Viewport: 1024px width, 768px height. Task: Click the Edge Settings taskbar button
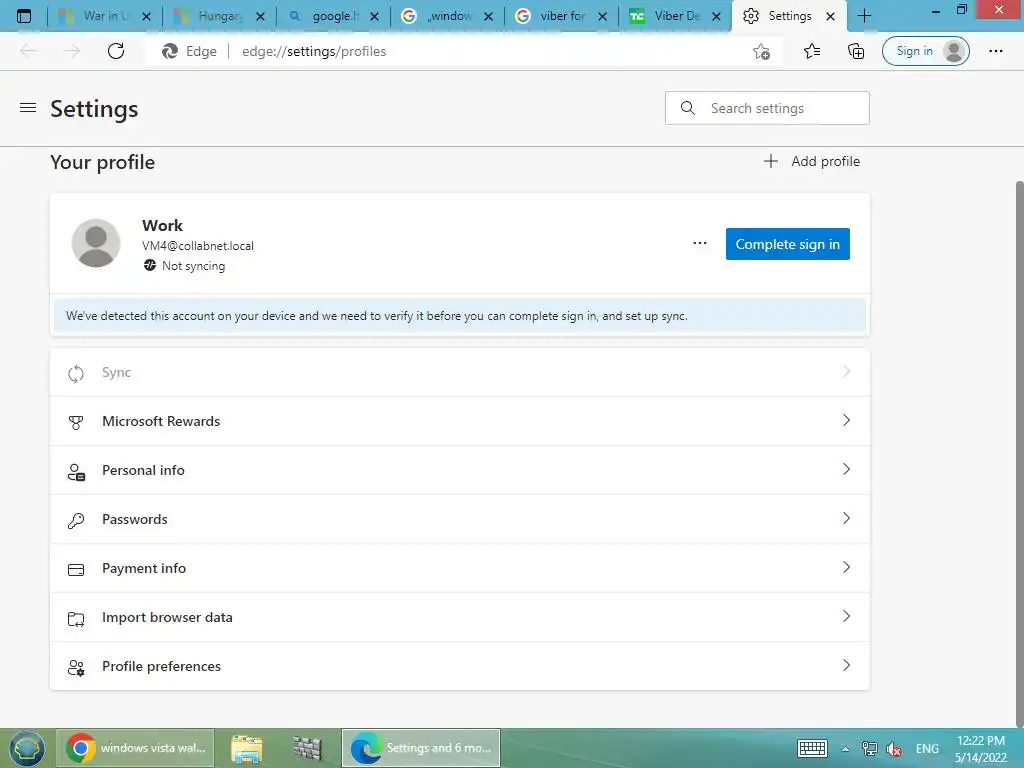tap(421, 748)
